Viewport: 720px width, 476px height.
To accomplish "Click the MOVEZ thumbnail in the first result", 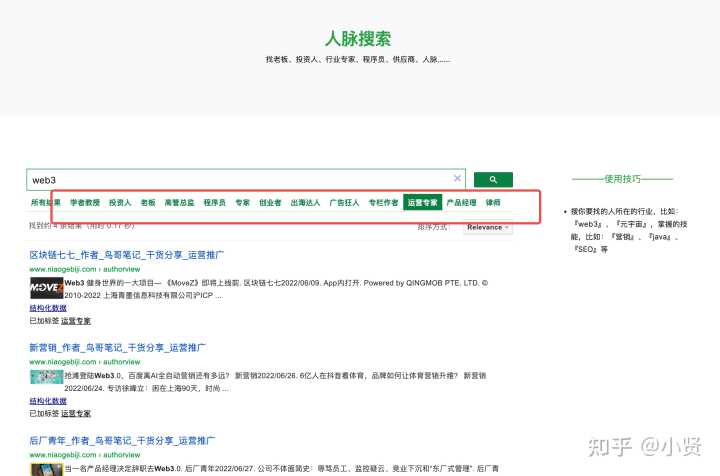I will pos(46,288).
